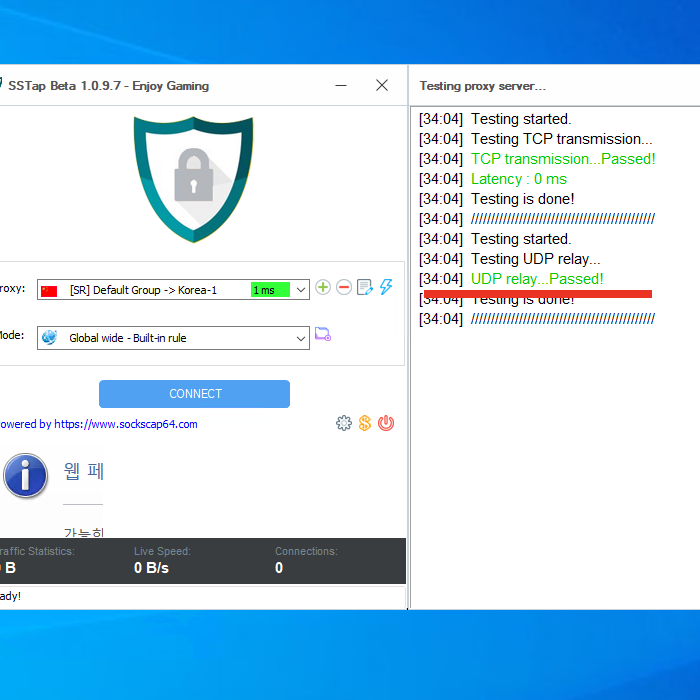The width and height of the screenshot is (700, 700).
Task: Click the Connections count value
Action: tap(279, 567)
